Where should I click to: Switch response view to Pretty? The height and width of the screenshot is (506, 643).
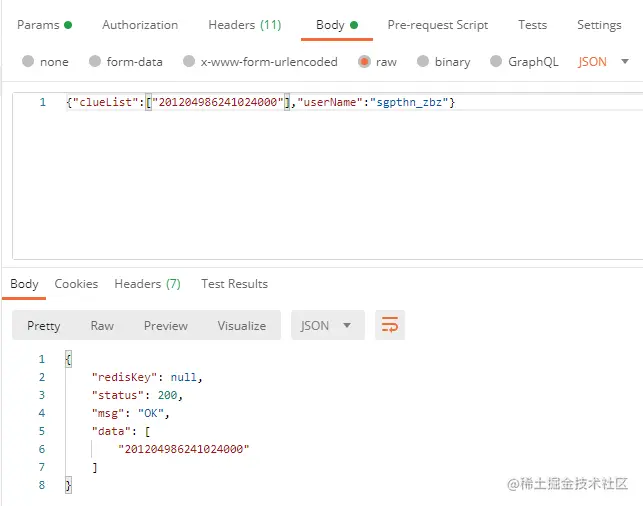pyautogui.click(x=43, y=326)
